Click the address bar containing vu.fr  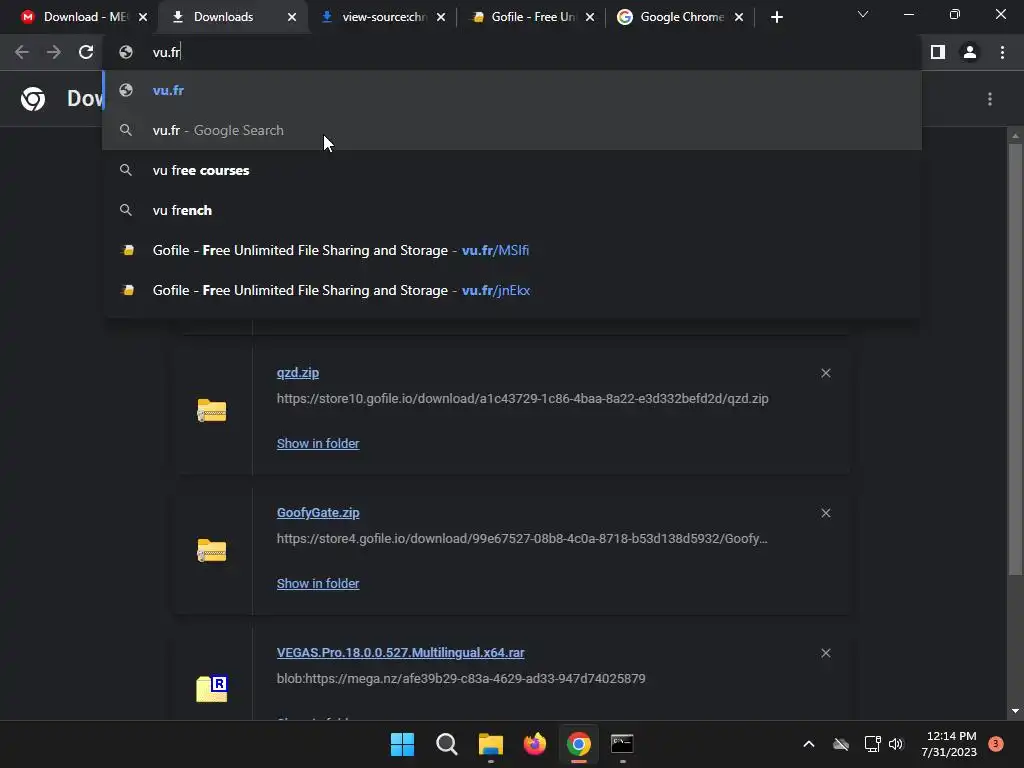[x=513, y=52]
